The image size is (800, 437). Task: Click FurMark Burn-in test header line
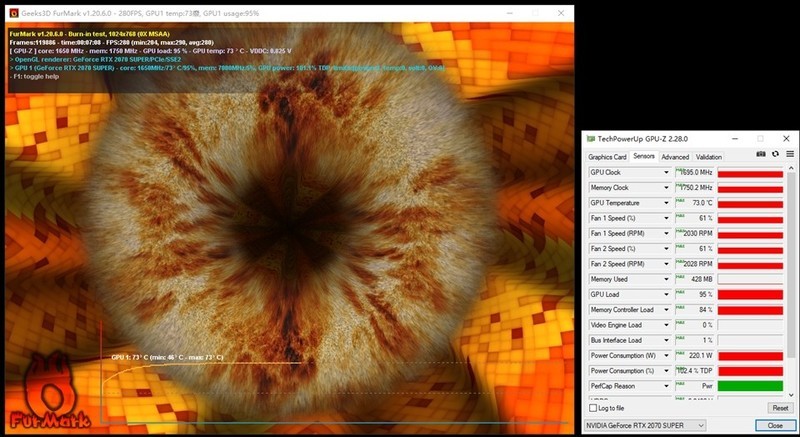tap(89, 34)
